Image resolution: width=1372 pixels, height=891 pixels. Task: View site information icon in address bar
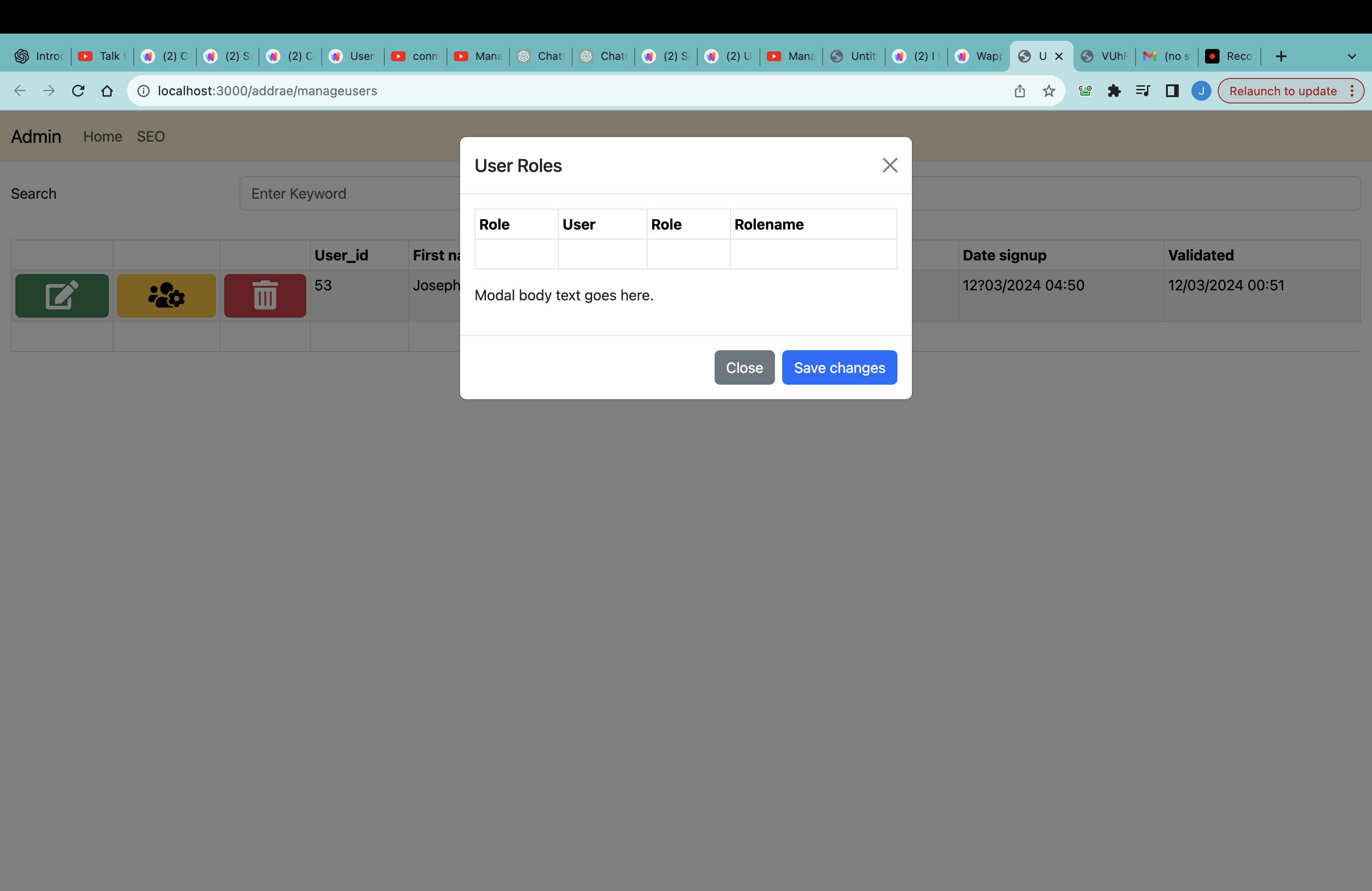click(143, 91)
